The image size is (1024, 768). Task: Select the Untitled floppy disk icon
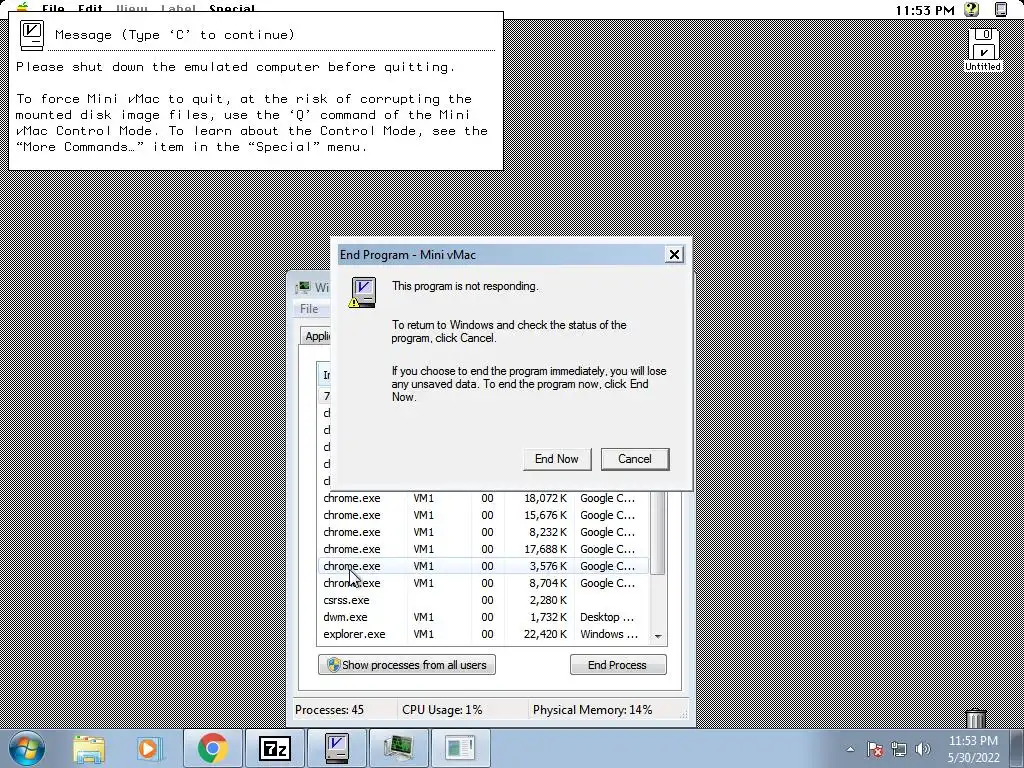pos(983,49)
